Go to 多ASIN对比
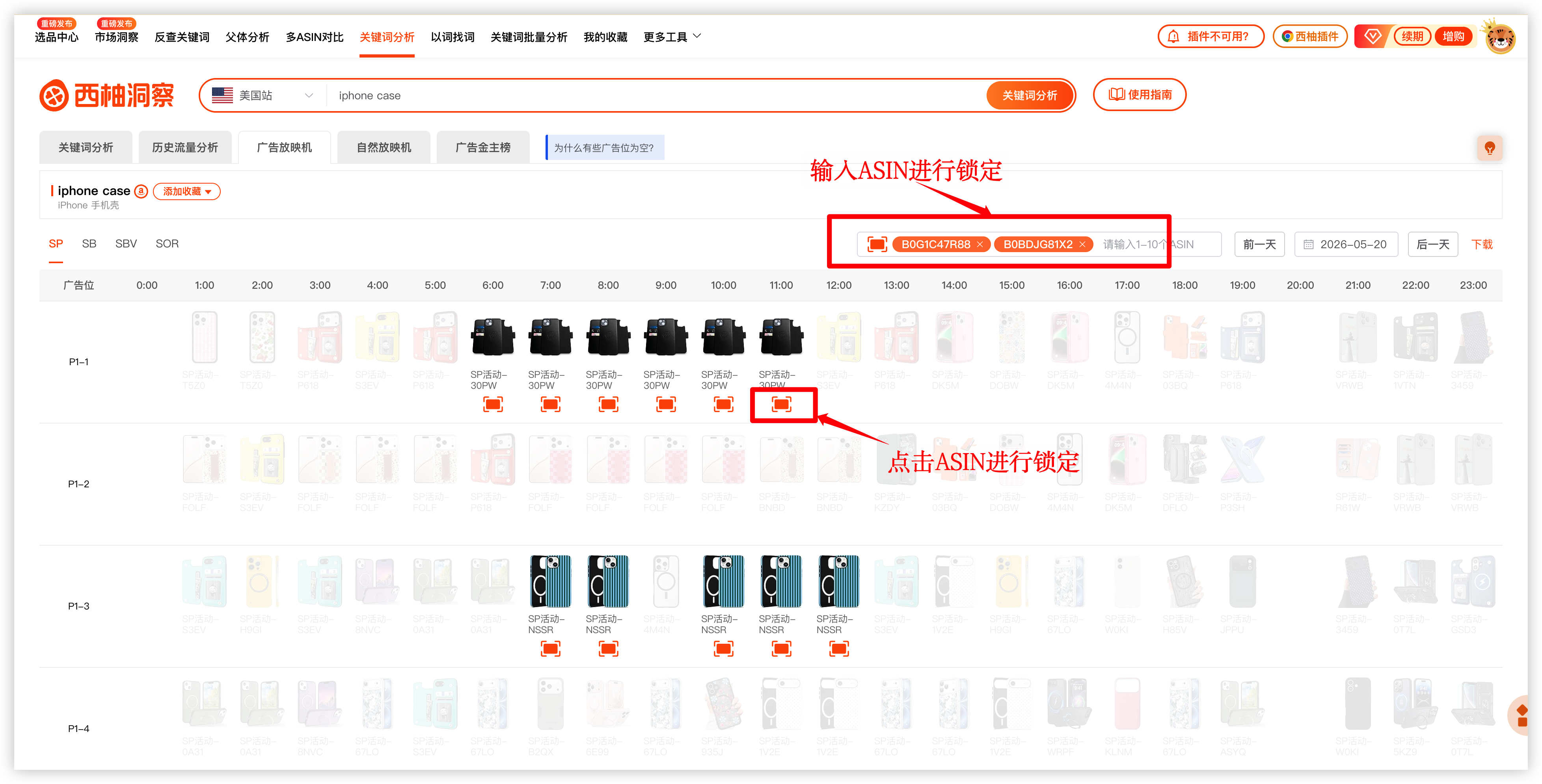Image resolution: width=1542 pixels, height=784 pixels. click(x=314, y=37)
